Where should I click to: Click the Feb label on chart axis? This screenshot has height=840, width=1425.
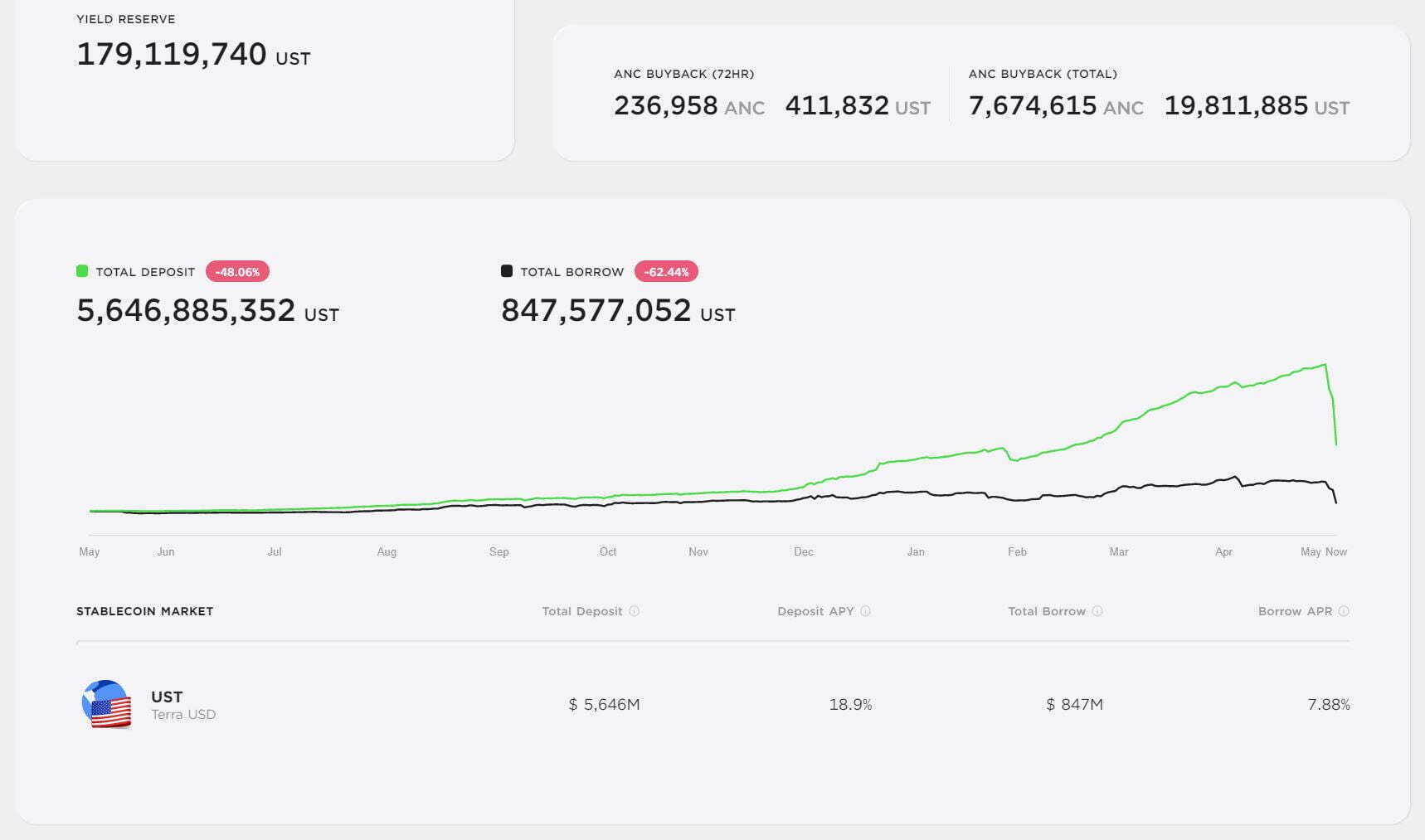click(1017, 551)
